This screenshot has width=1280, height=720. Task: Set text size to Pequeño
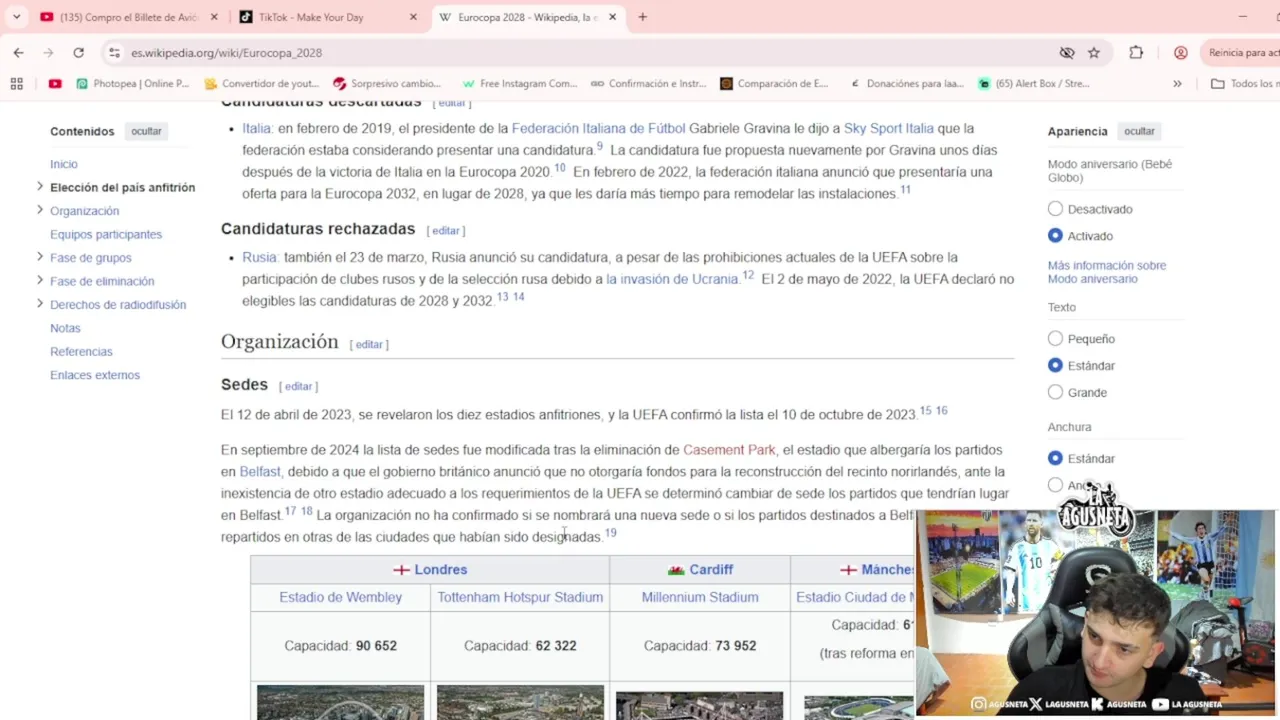pyautogui.click(x=1055, y=339)
